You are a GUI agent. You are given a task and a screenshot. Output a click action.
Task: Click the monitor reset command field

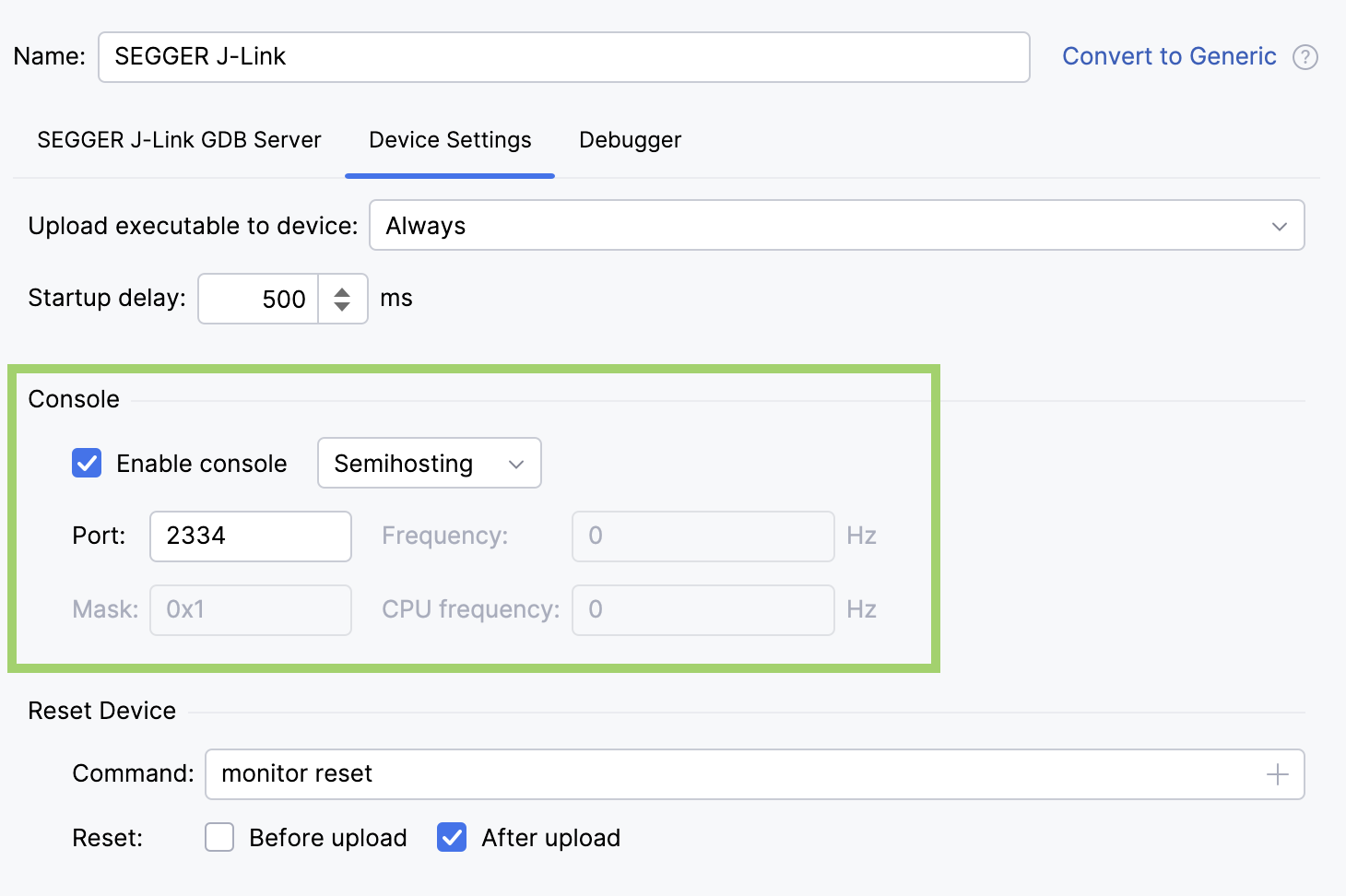point(645,774)
